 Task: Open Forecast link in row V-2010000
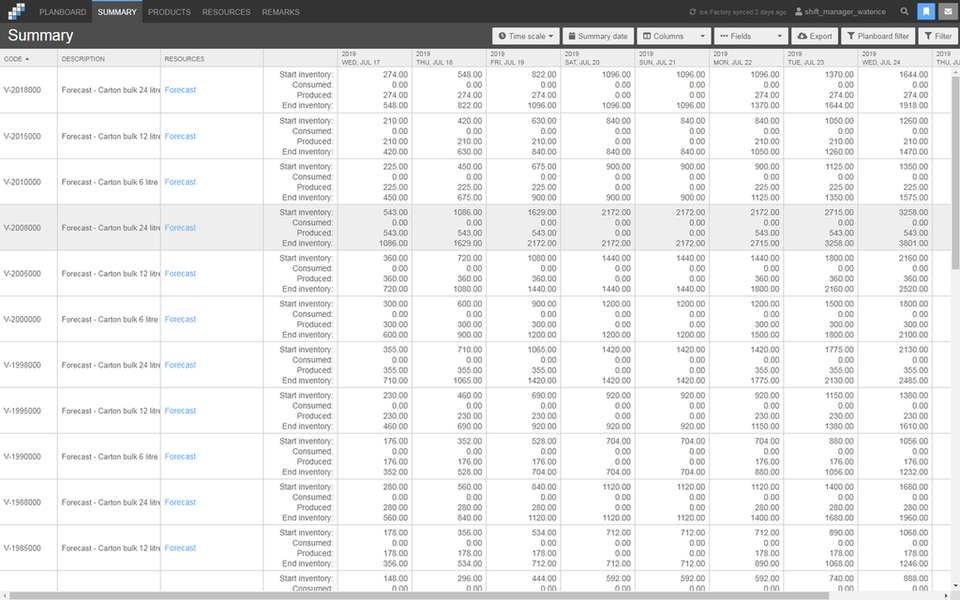[180, 182]
